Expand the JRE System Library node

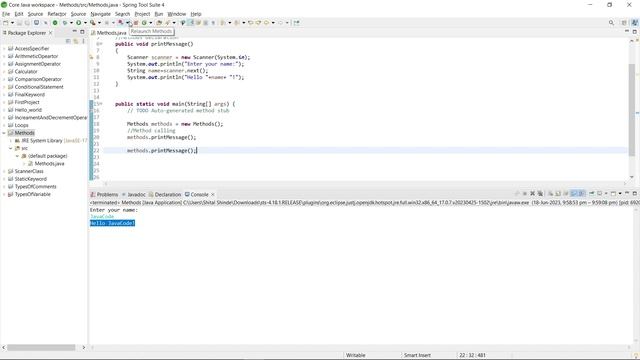pos(11,141)
